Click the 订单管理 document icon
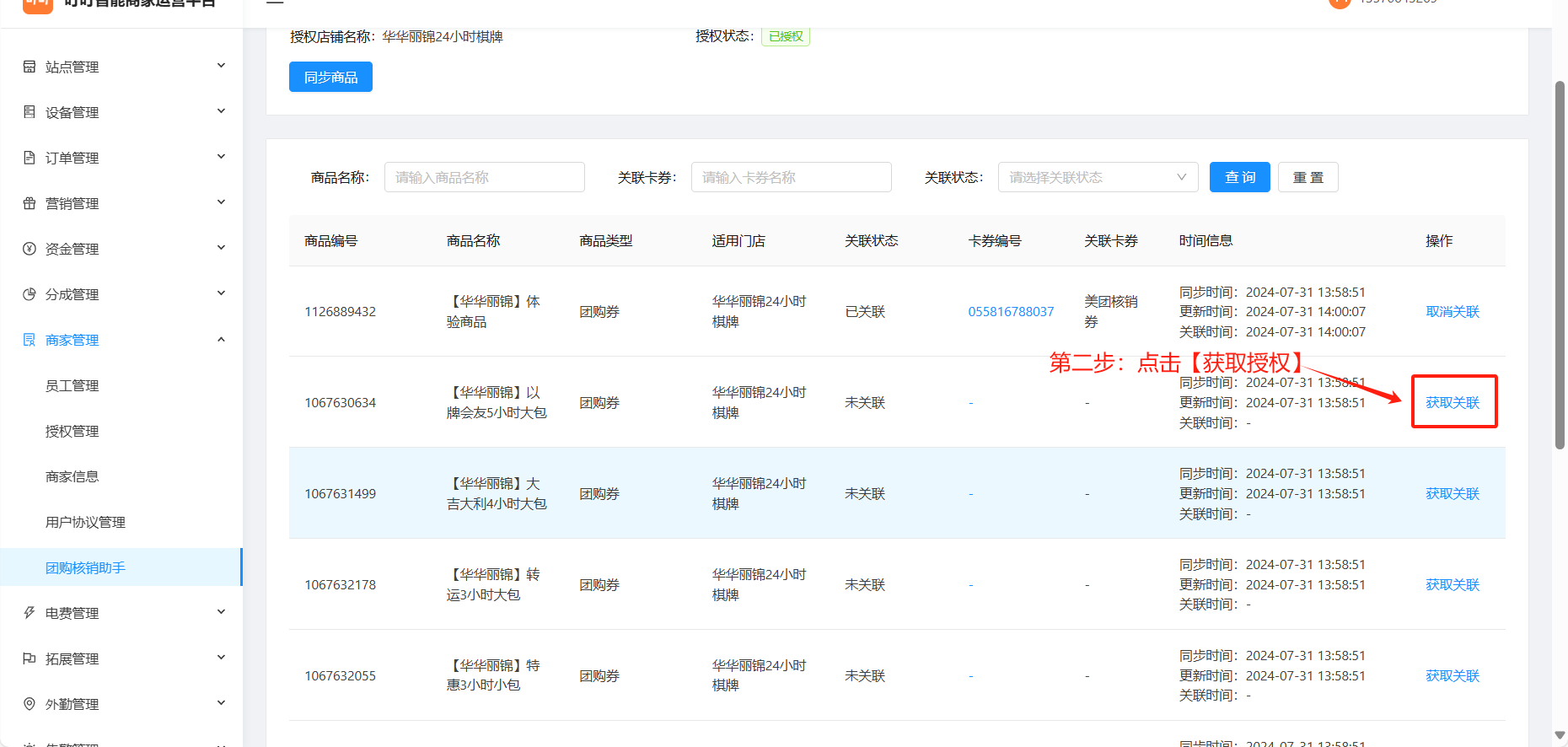Screen dimensions: 1568x747 coord(30,158)
